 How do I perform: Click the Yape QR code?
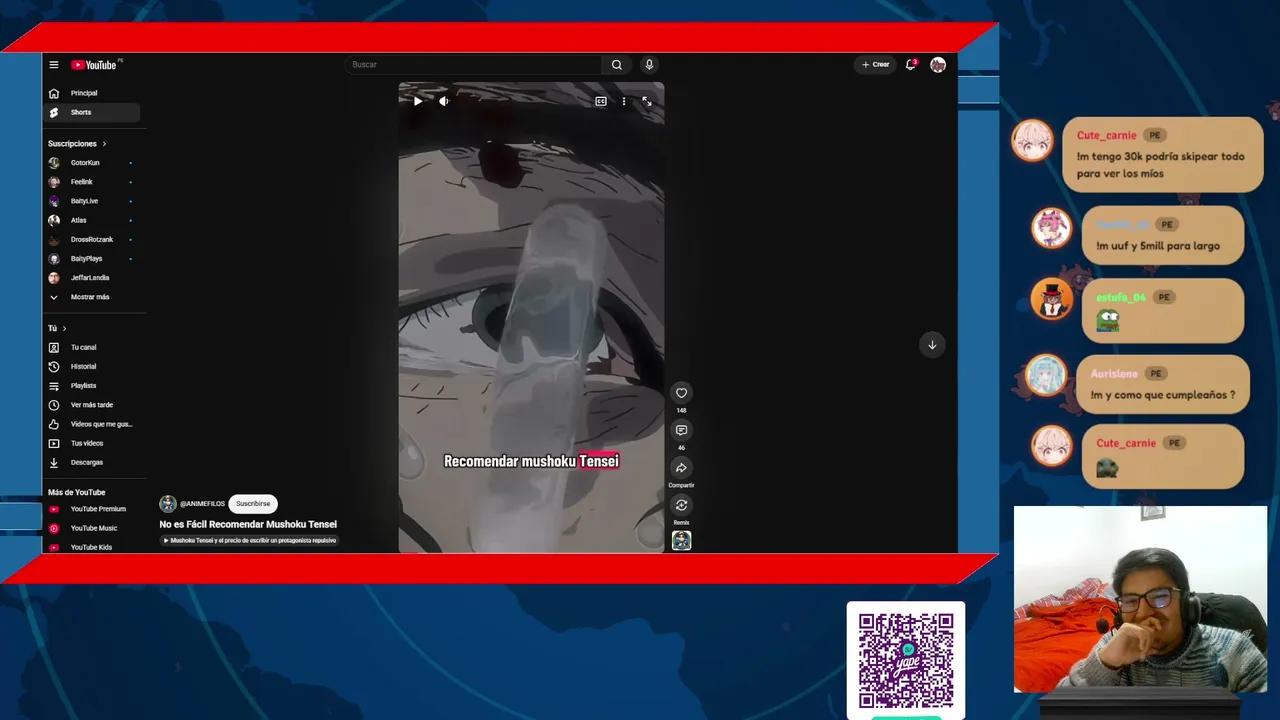click(906, 661)
